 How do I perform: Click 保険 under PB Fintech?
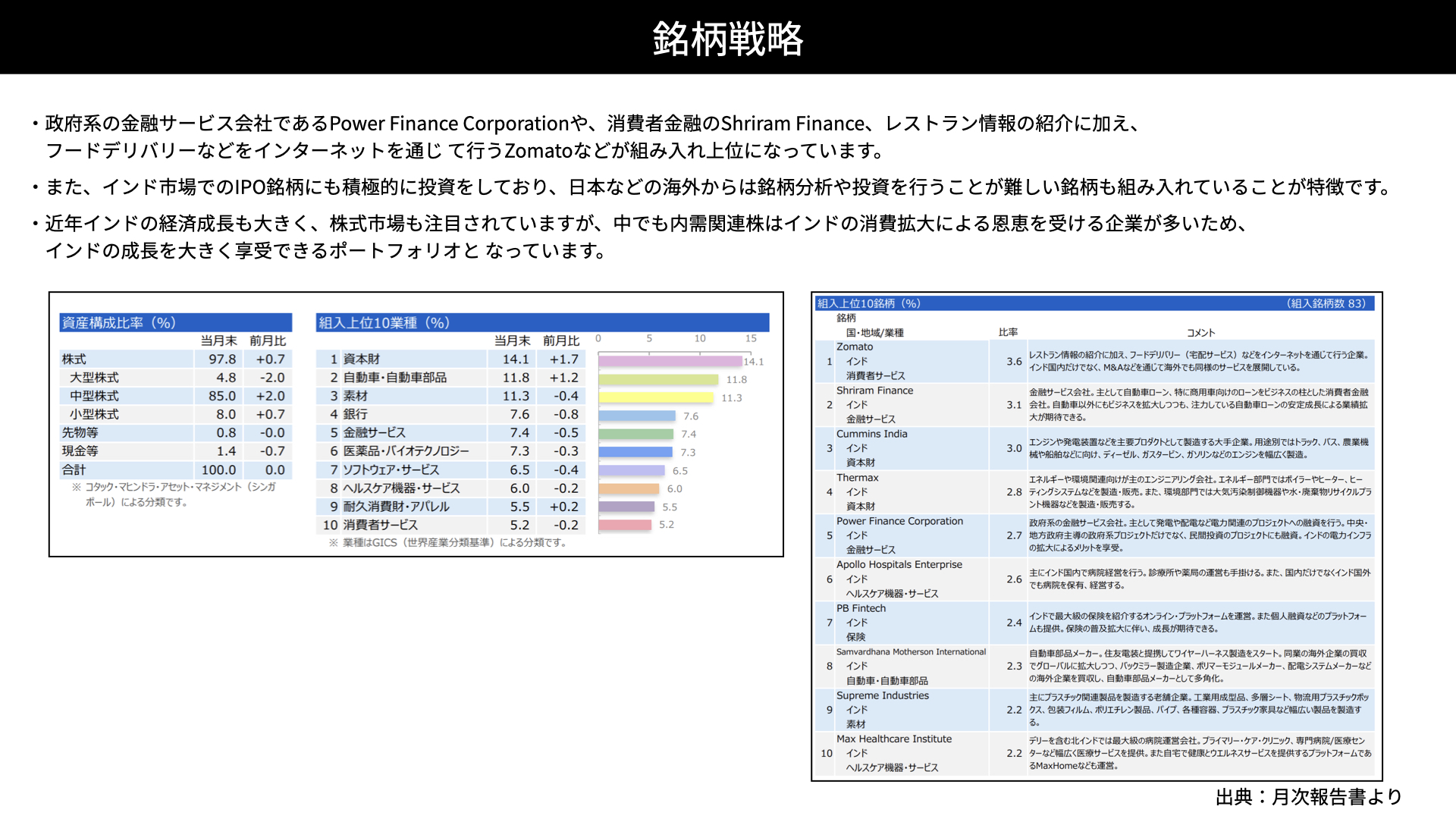(855, 637)
